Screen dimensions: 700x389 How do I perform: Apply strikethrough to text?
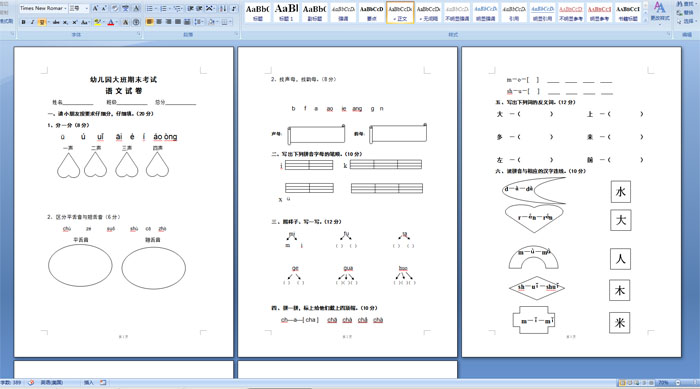coord(56,22)
